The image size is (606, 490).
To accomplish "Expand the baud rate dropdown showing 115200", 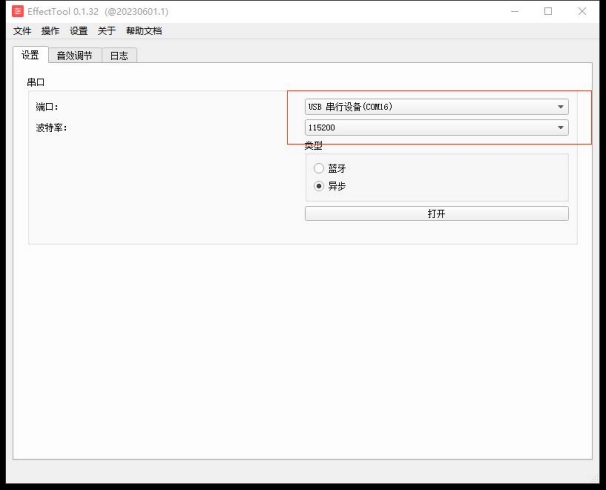I will click(437, 128).
